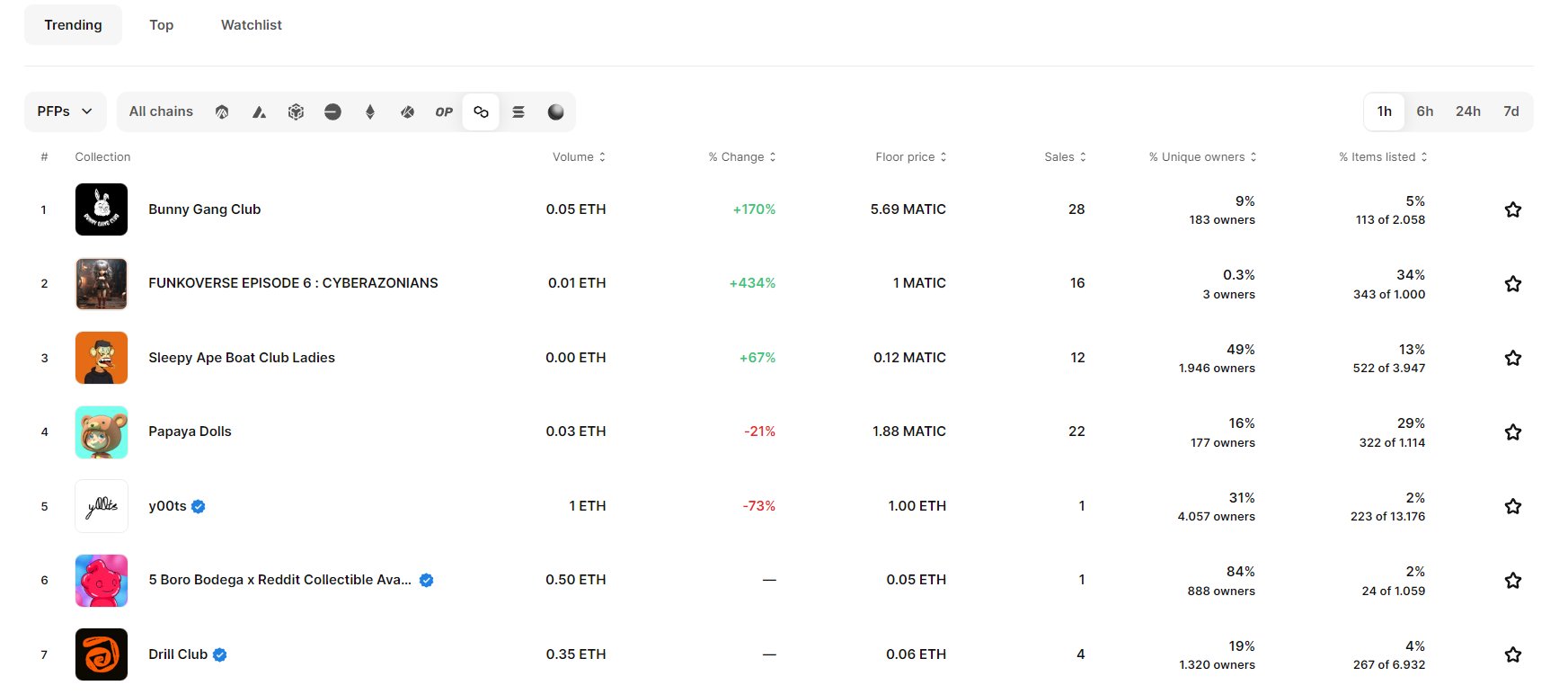The image size is (1568, 694).
Task: Filter by Solana chain icon
Action: click(x=518, y=112)
